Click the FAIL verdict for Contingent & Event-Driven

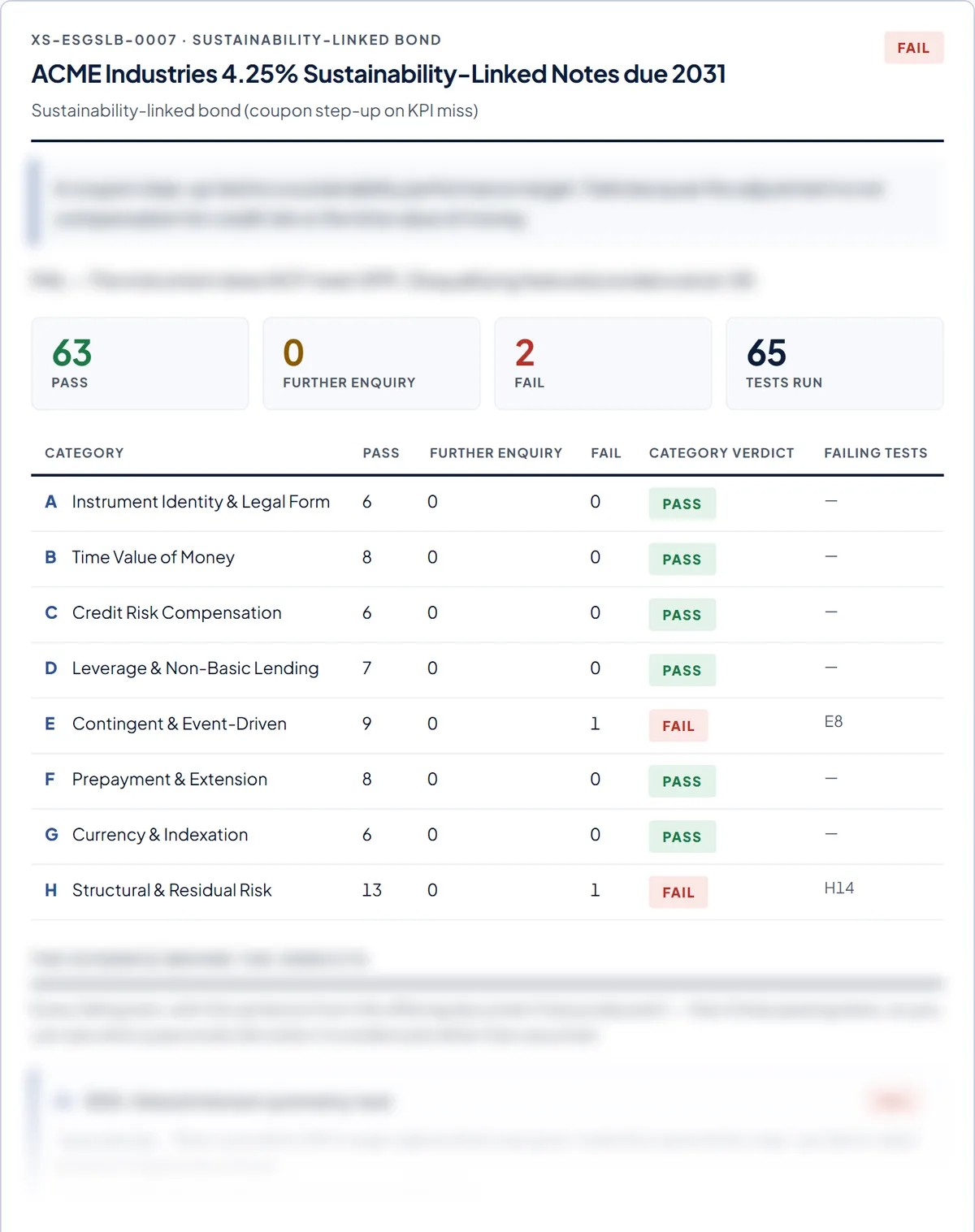tap(678, 725)
